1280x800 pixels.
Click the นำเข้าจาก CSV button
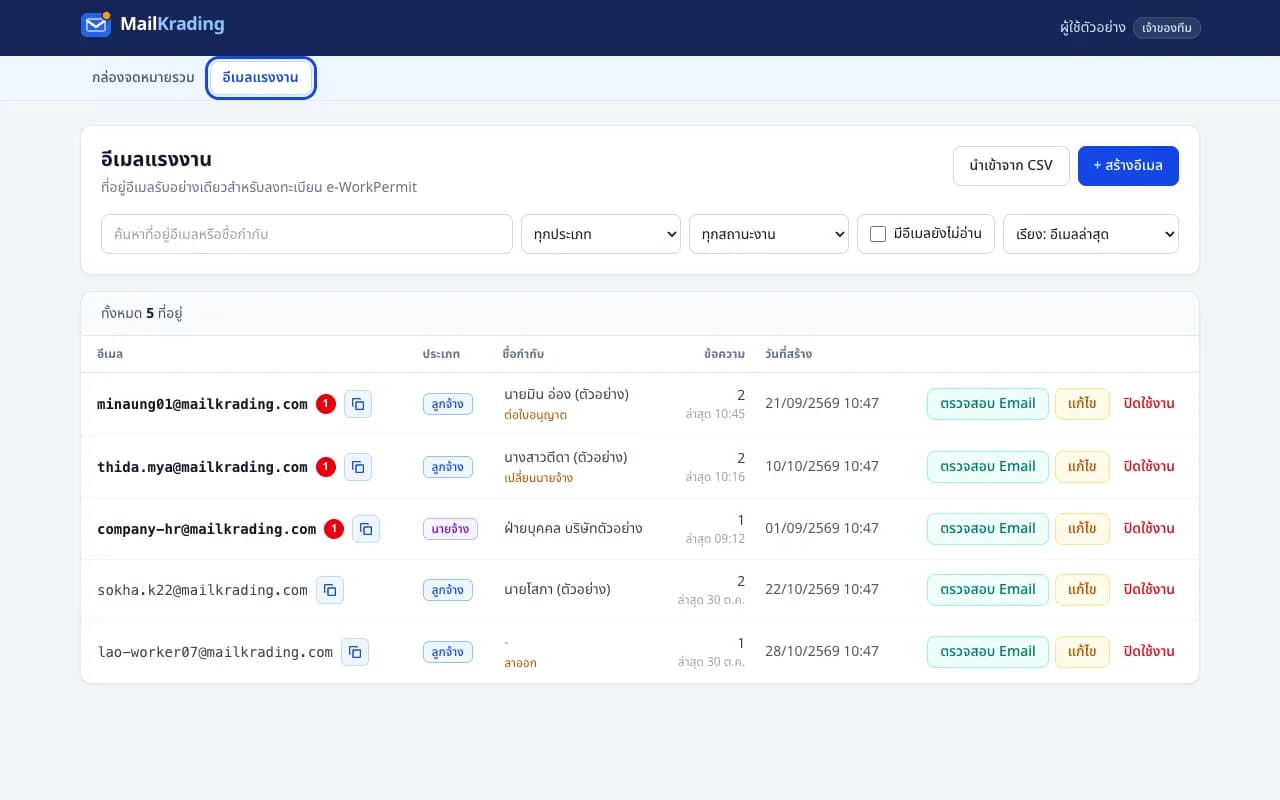point(1011,166)
